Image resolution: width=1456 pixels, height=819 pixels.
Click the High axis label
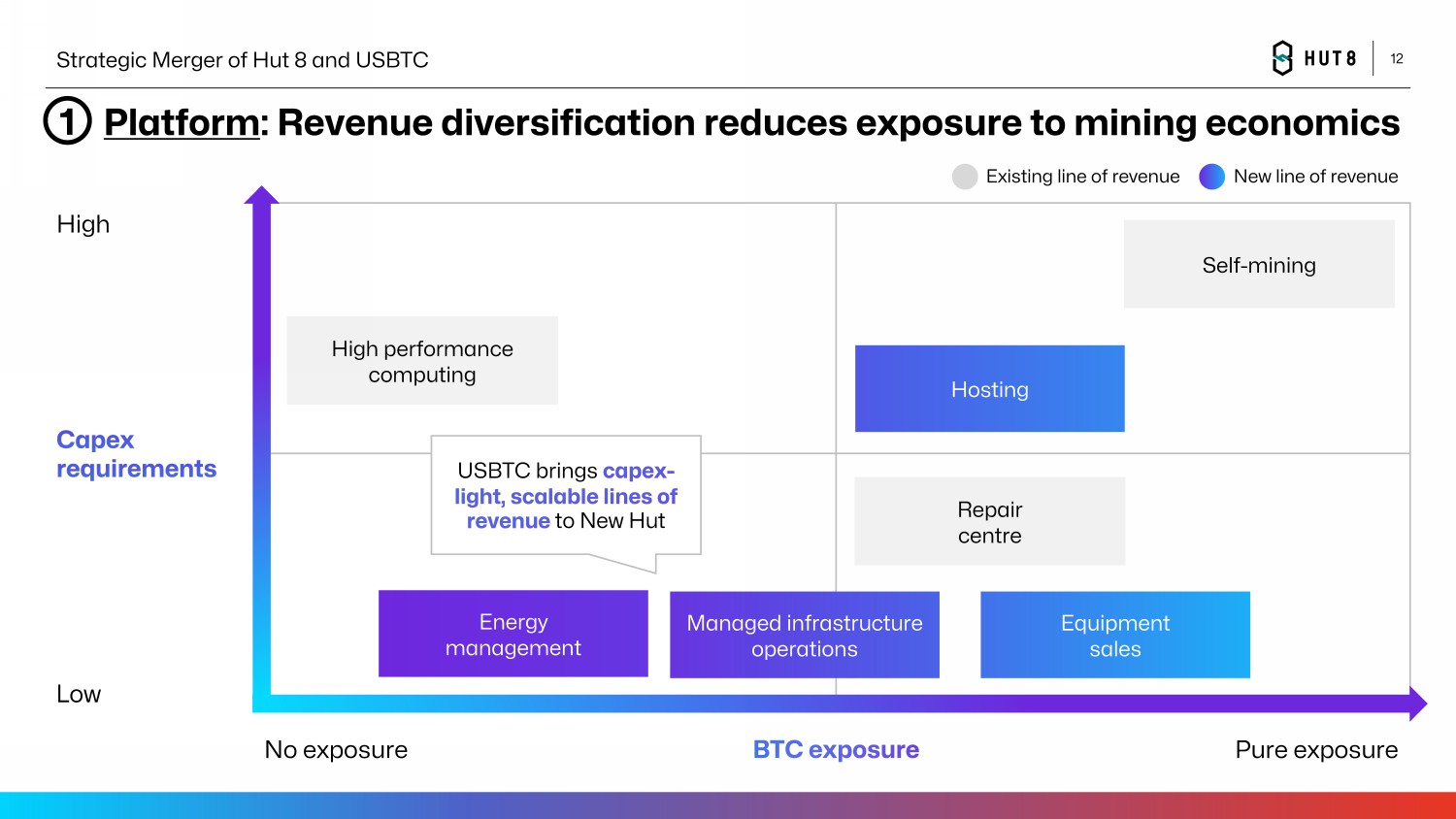(x=83, y=224)
